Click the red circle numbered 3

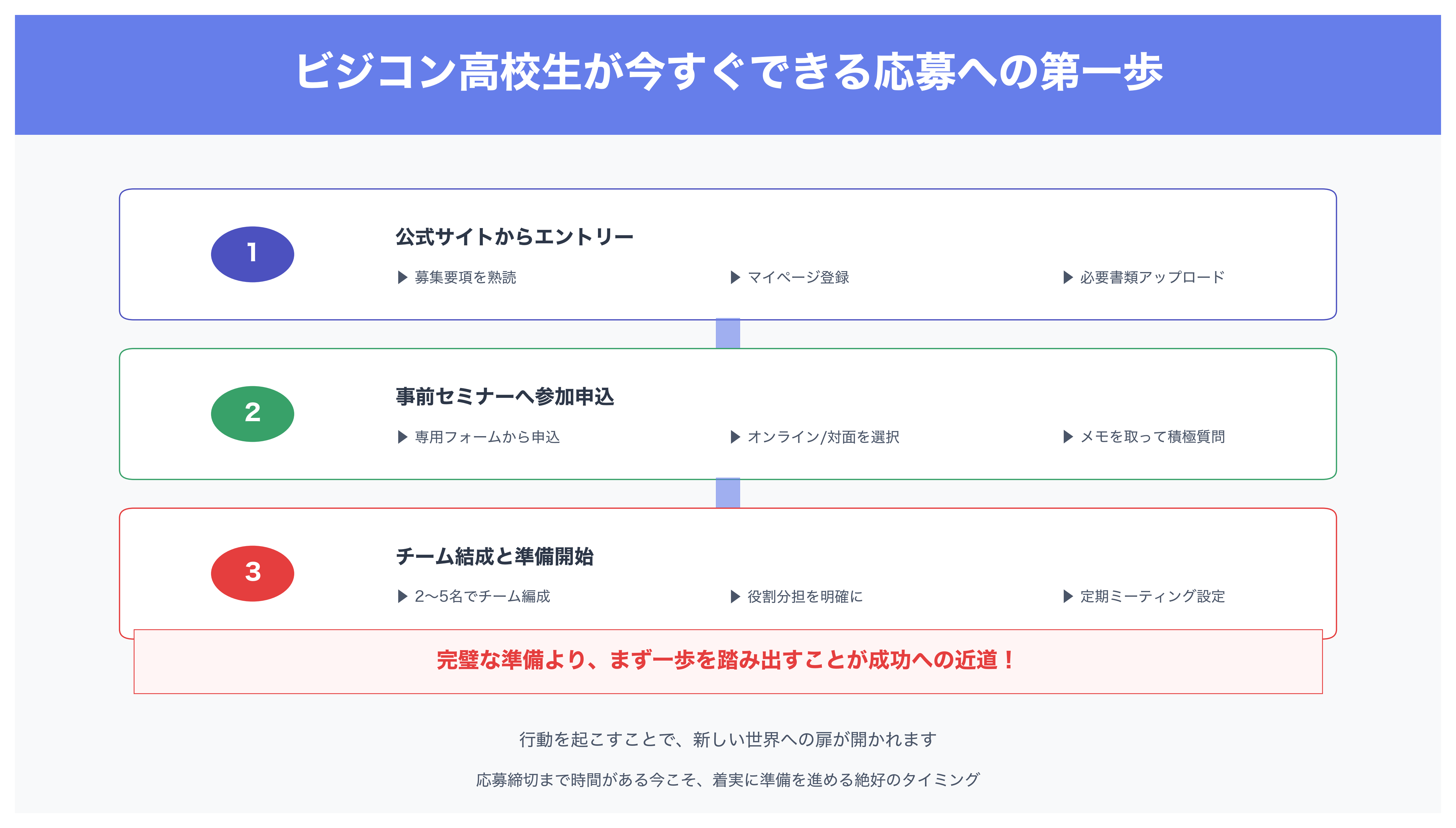pos(252,573)
